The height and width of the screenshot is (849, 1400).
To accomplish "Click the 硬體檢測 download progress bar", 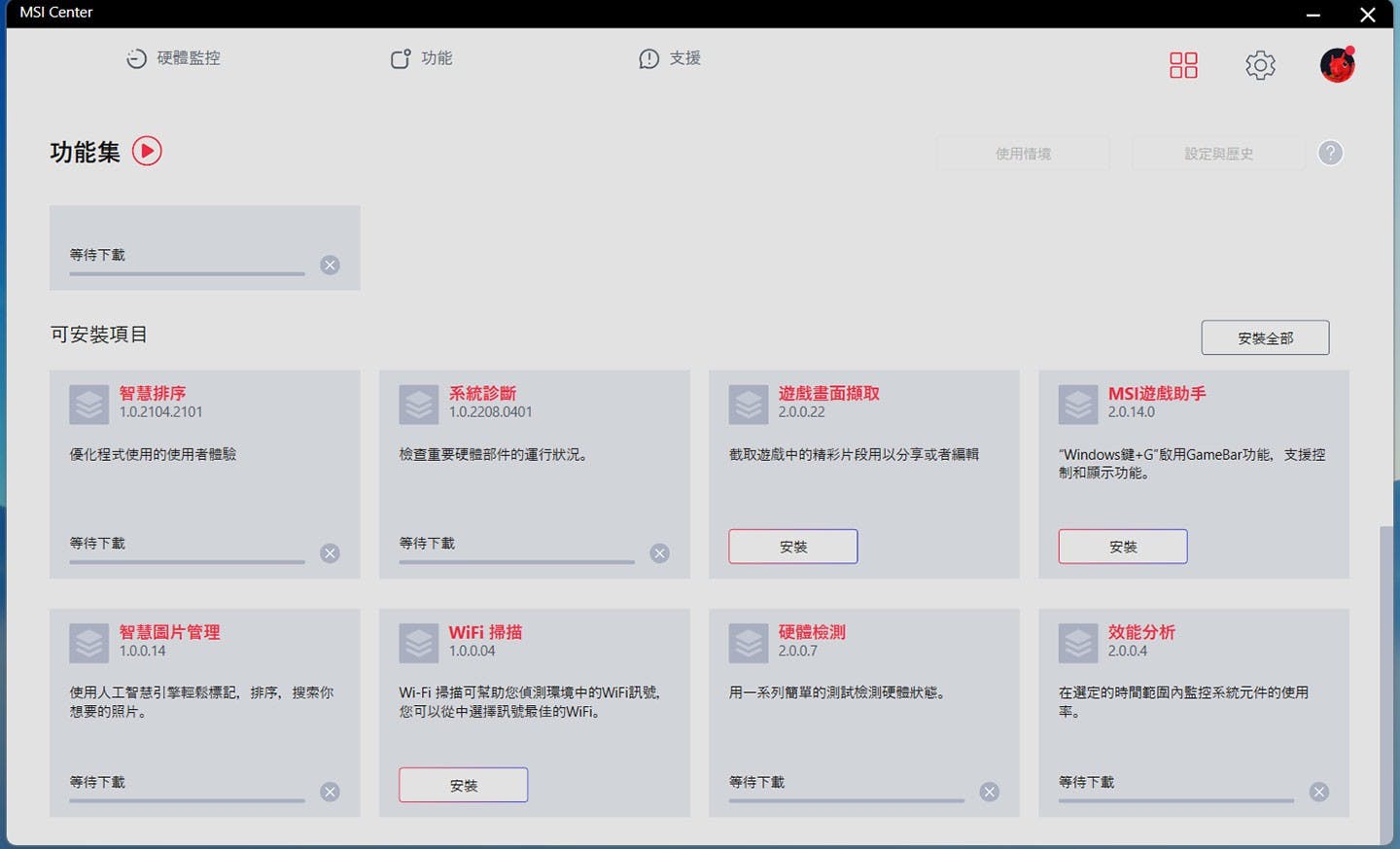I will tap(846, 800).
